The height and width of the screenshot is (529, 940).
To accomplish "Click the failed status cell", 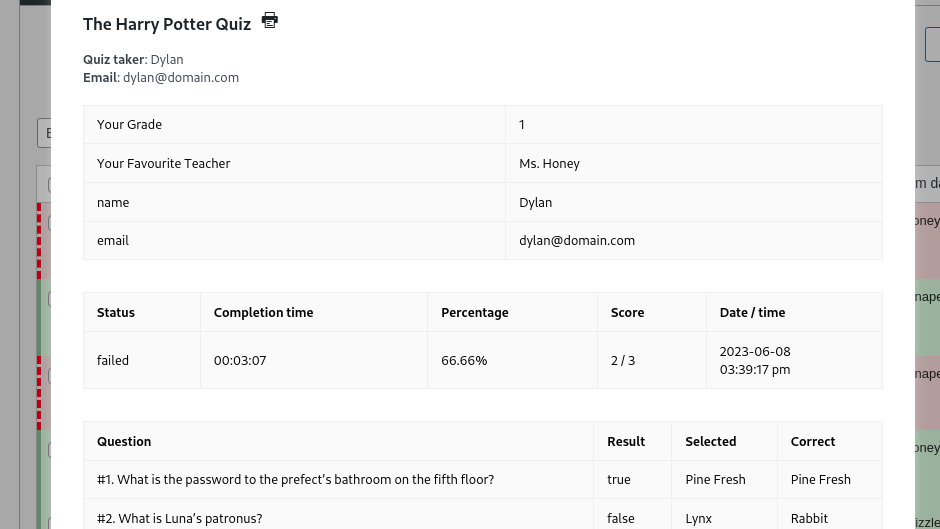I will [x=113, y=360].
